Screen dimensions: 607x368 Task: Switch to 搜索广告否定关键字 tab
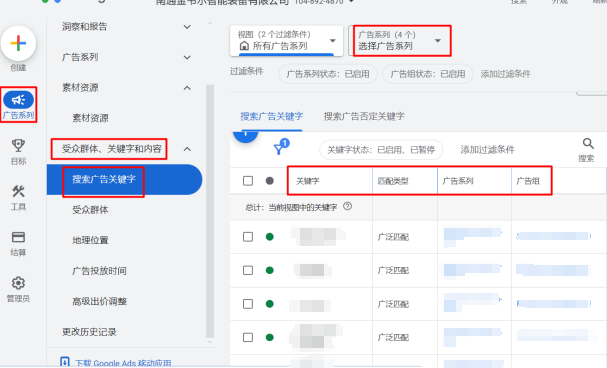pos(364,116)
